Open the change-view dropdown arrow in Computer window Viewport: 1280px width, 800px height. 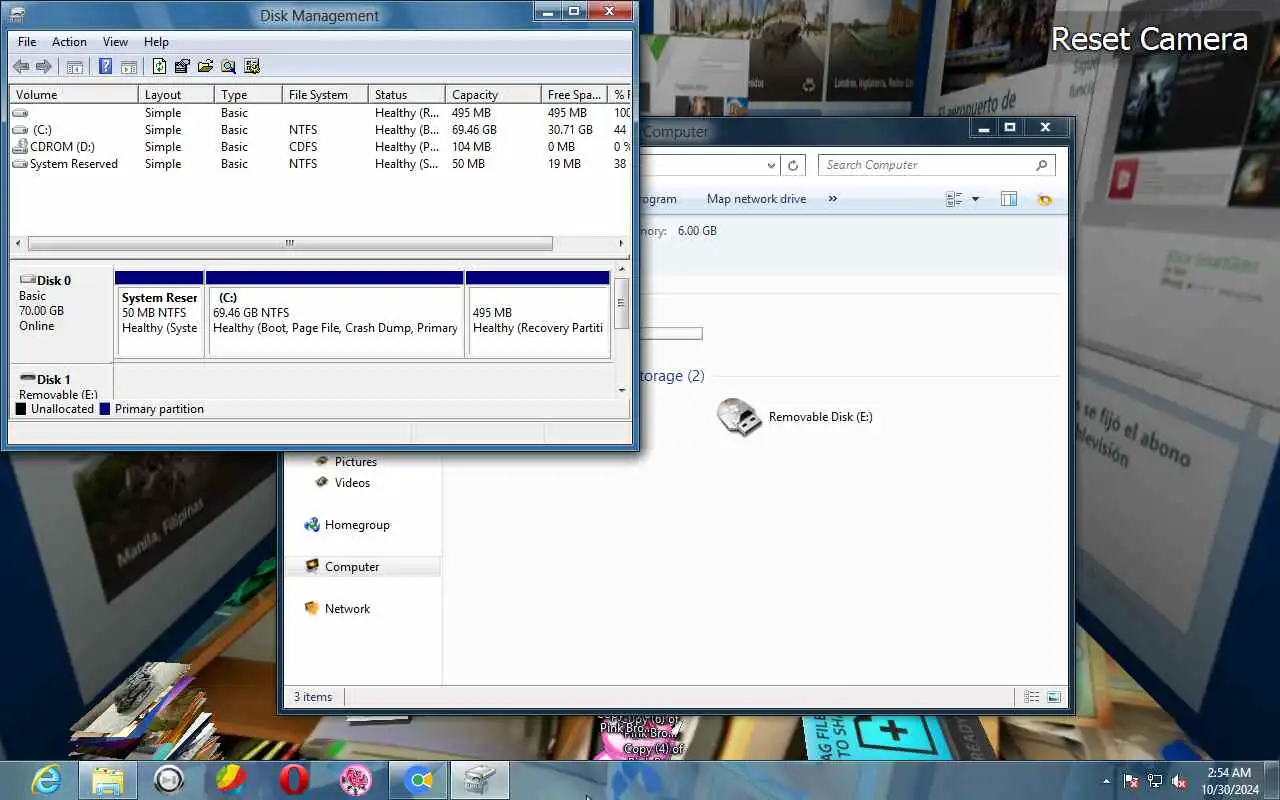[x=976, y=199]
